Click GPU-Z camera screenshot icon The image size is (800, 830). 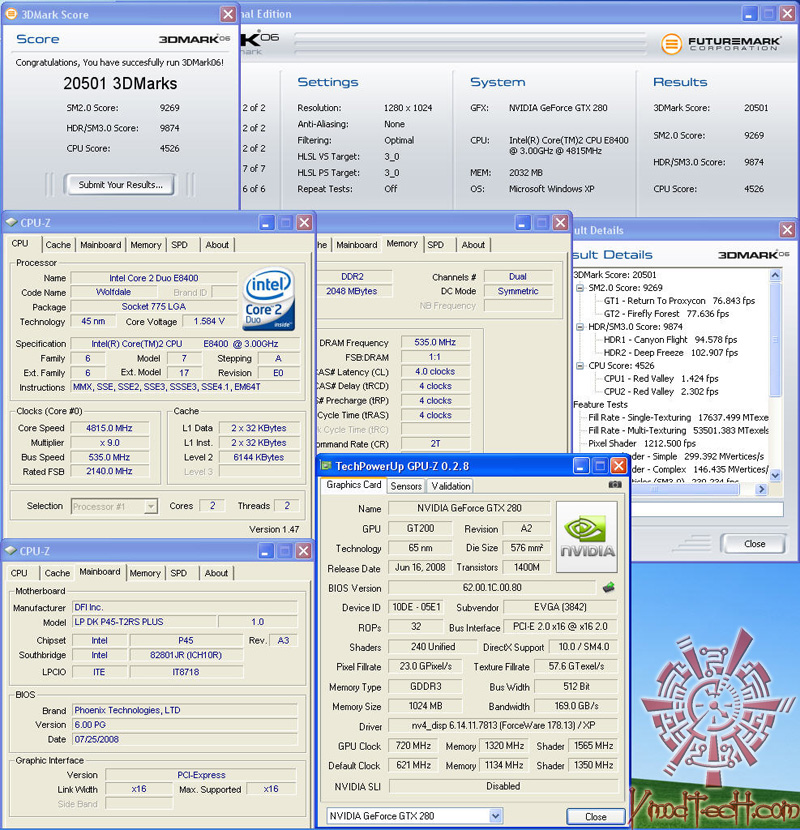pyautogui.click(x=614, y=484)
